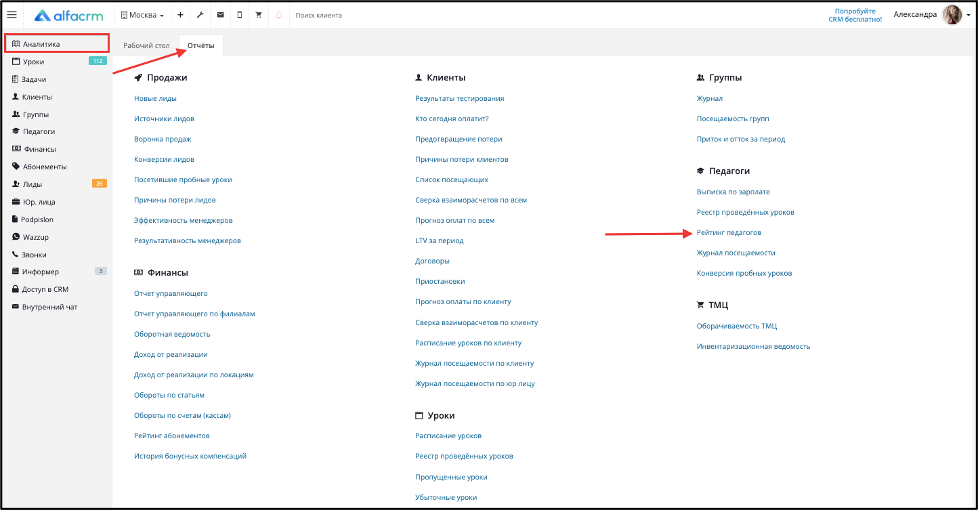Click the Александра user avatar
This screenshot has width=979, height=510.
coord(952,14)
